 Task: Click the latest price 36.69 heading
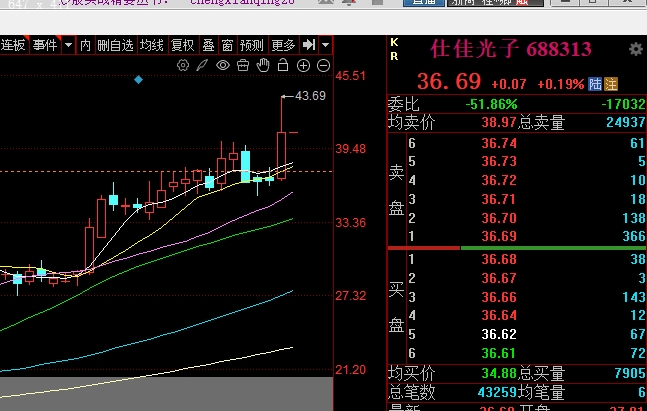(449, 81)
